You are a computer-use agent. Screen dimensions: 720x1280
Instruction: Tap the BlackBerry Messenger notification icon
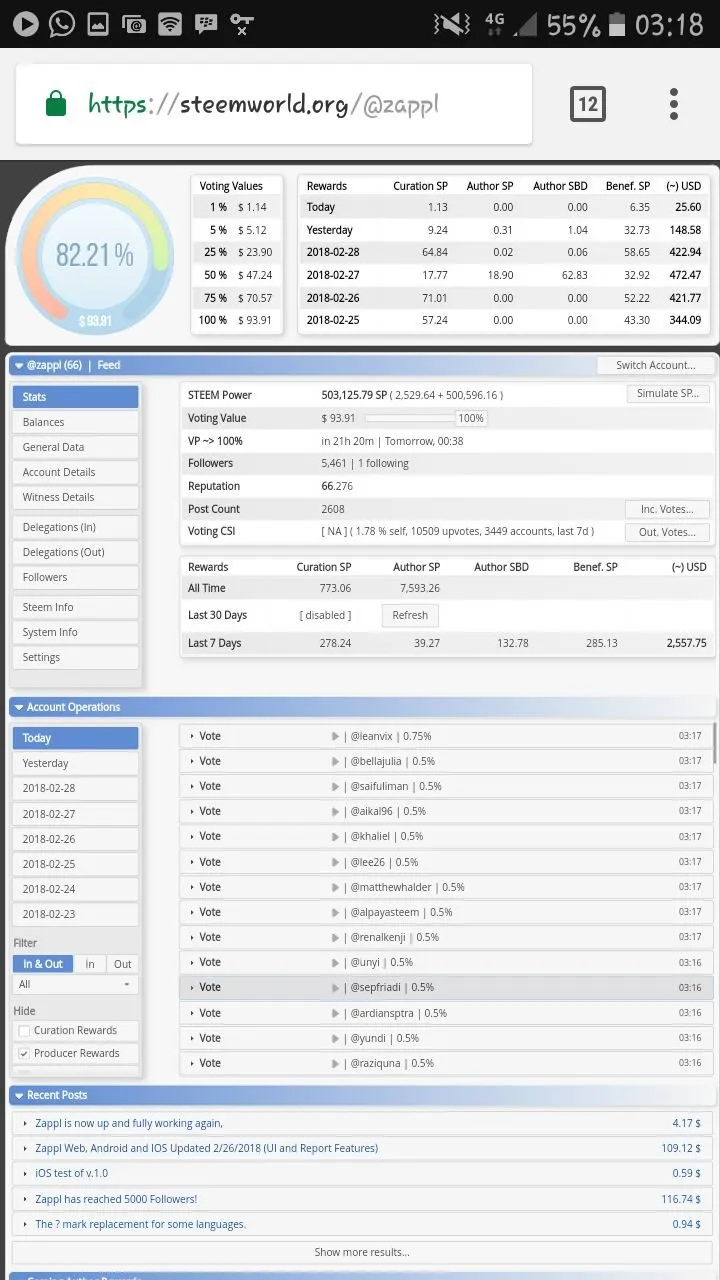(x=207, y=23)
